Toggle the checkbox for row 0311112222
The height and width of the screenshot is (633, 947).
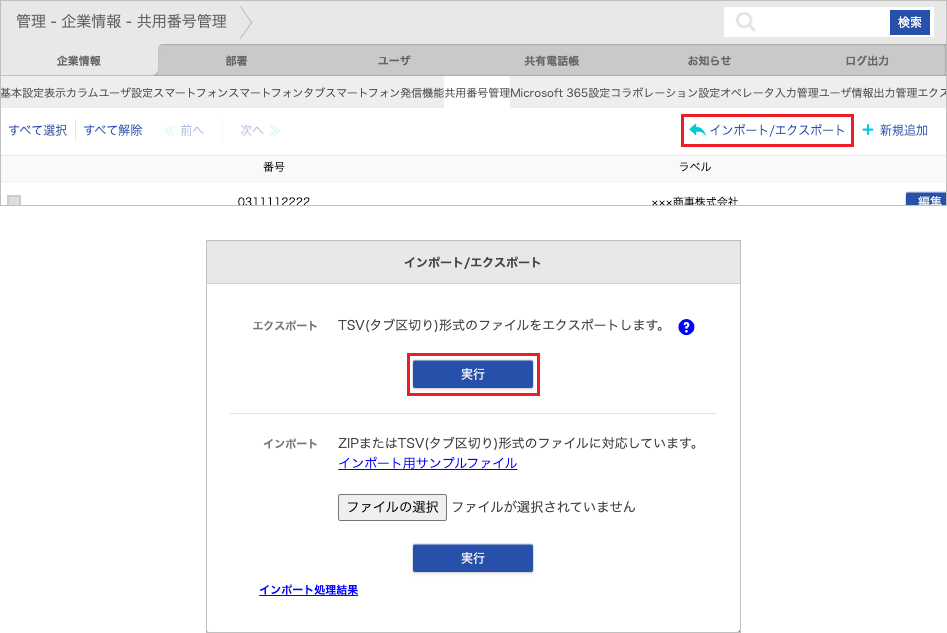coord(14,200)
